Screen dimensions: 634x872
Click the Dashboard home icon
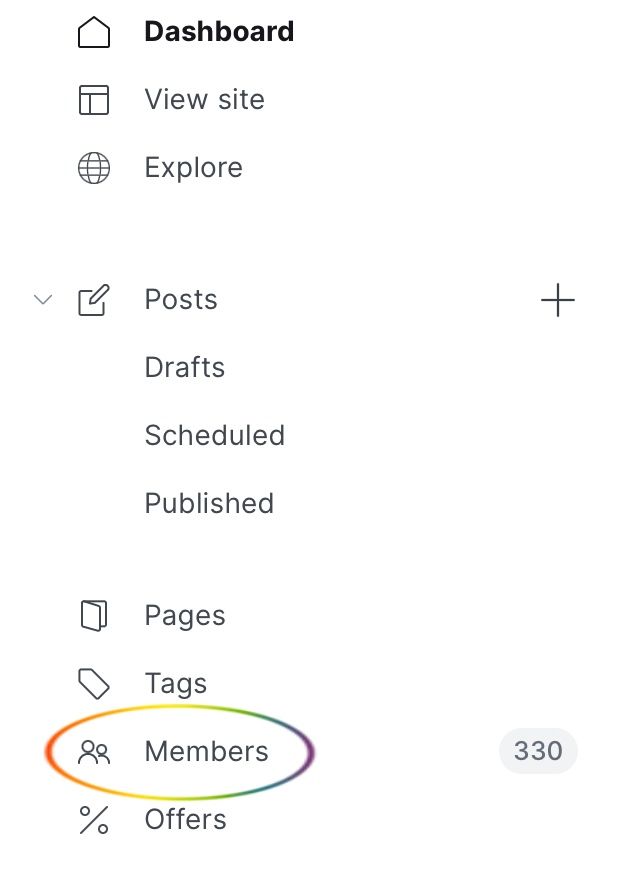point(93,32)
